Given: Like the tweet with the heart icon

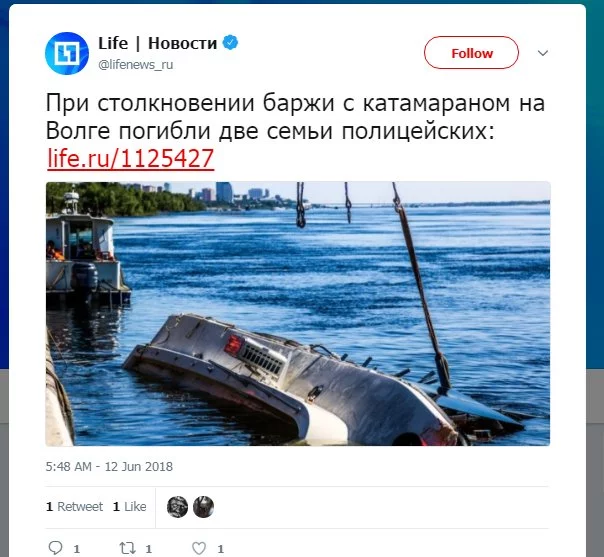Looking at the screenshot, I should [199, 548].
